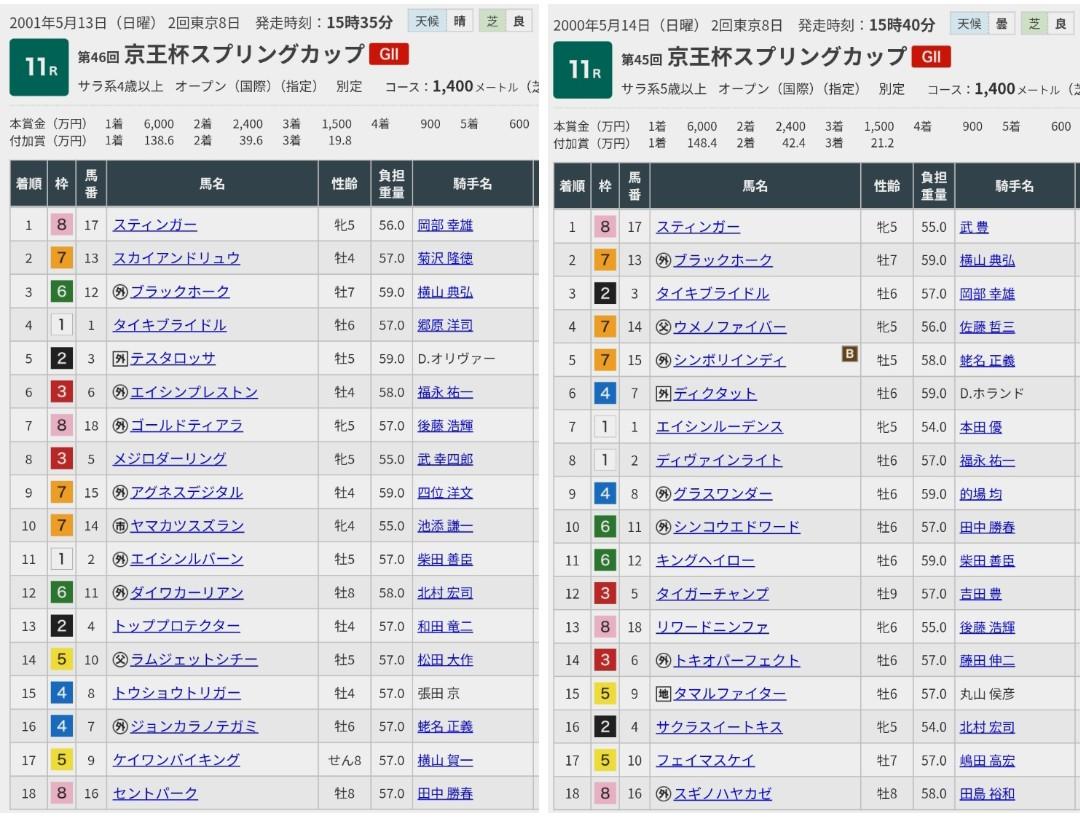Viewport: 1080px width, 818px height.
Task: Open the スカイアンドリュウ horse link
Action: [x=176, y=258]
